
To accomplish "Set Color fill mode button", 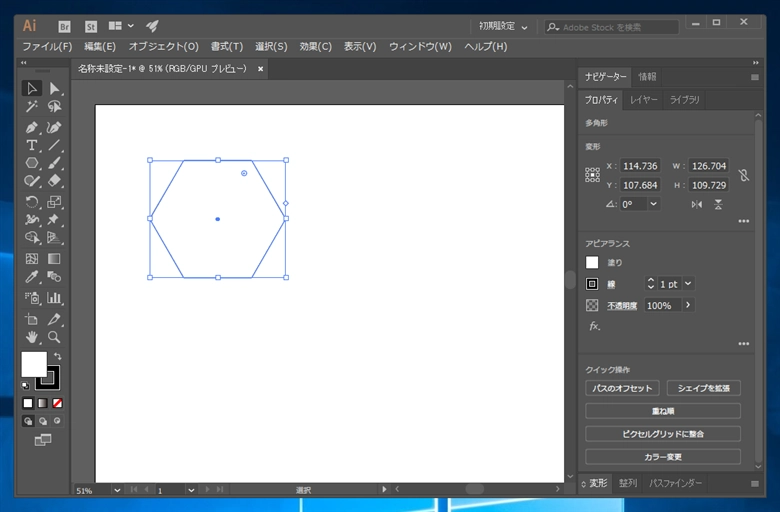I will coord(28,403).
